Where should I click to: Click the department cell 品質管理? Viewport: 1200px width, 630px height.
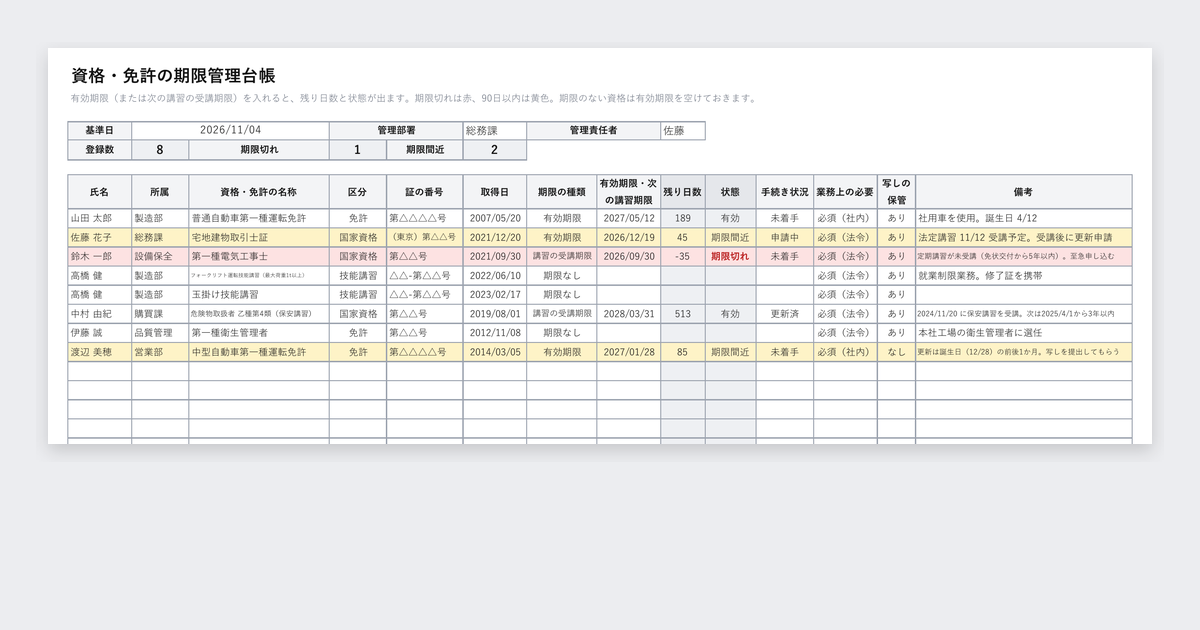click(158, 332)
